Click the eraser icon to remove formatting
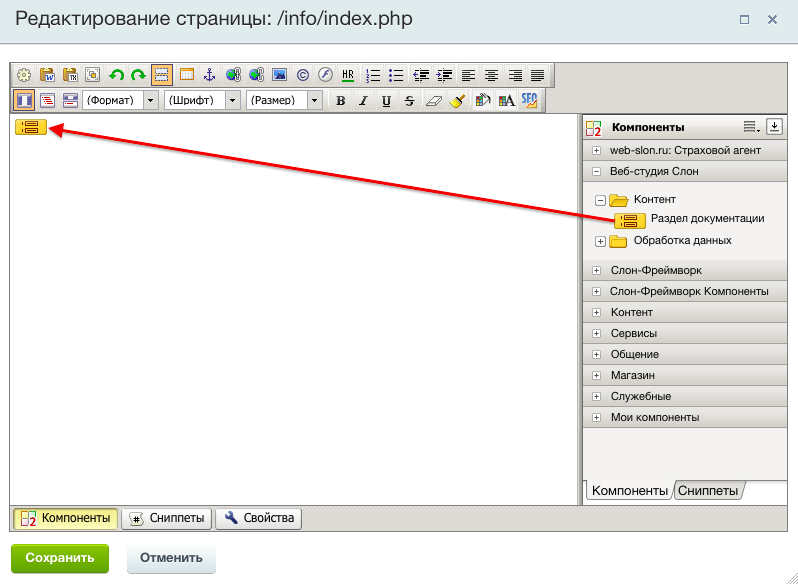This screenshot has height=585, width=798. pos(433,100)
